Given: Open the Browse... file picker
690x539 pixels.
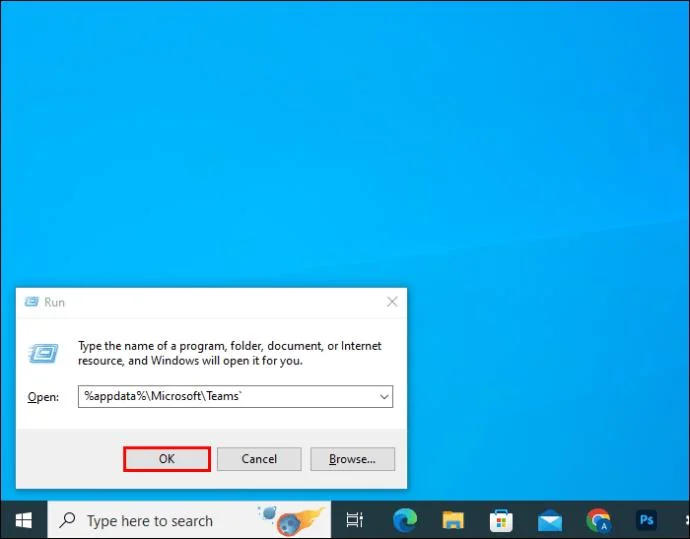Looking at the screenshot, I should click(352, 459).
